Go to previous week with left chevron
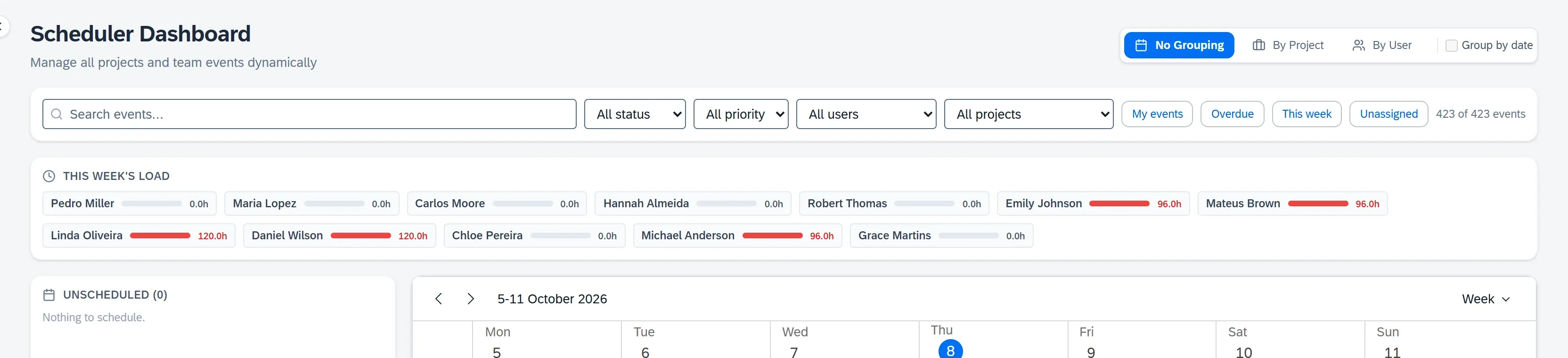Viewport: 1568px width, 358px height. pyautogui.click(x=438, y=299)
